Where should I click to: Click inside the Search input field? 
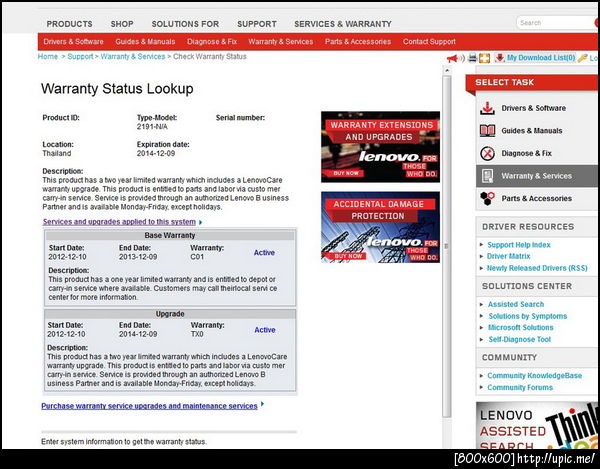[x=556, y=23]
